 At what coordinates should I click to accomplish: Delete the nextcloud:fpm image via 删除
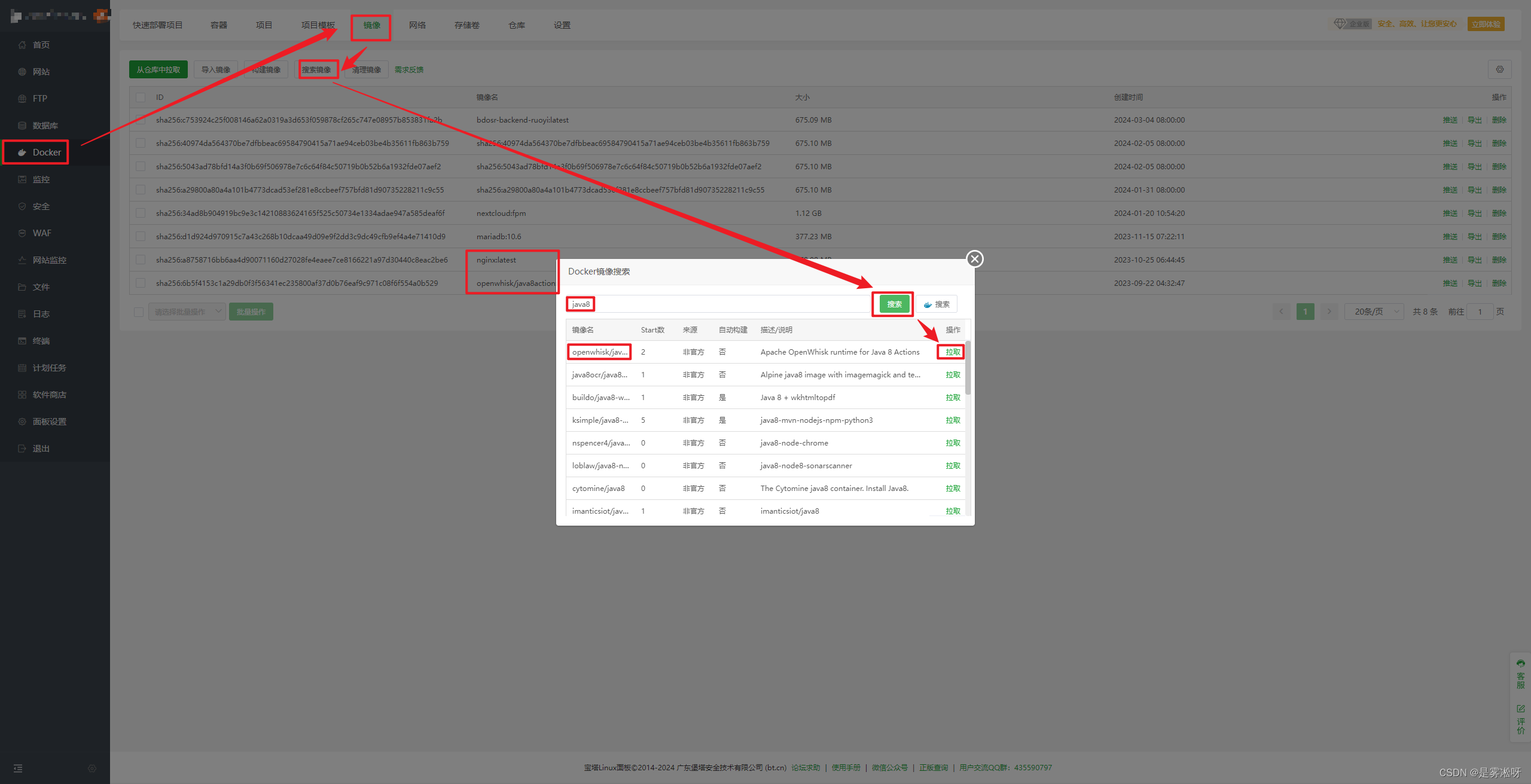tap(1499, 213)
